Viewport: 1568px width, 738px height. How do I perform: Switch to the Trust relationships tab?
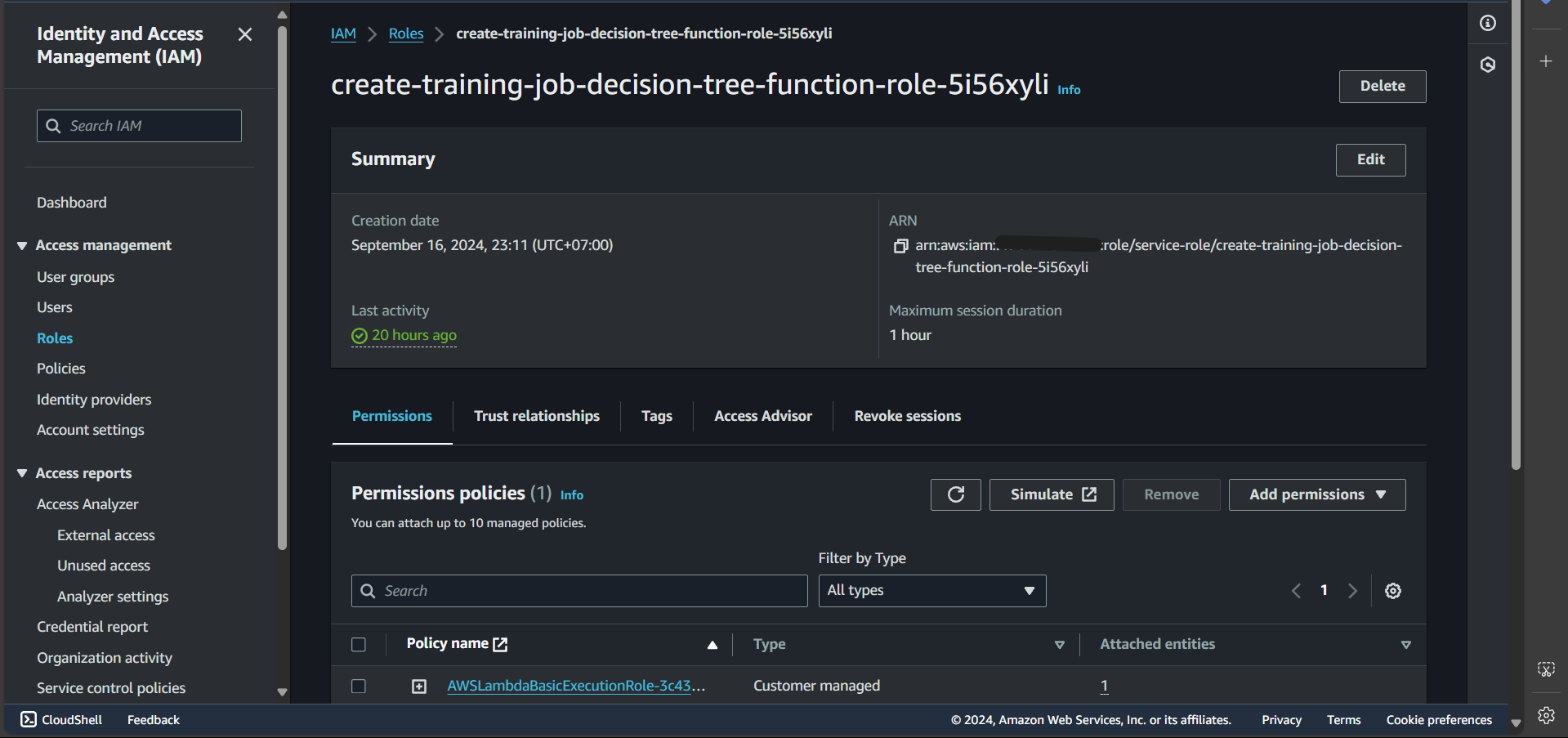(x=536, y=416)
